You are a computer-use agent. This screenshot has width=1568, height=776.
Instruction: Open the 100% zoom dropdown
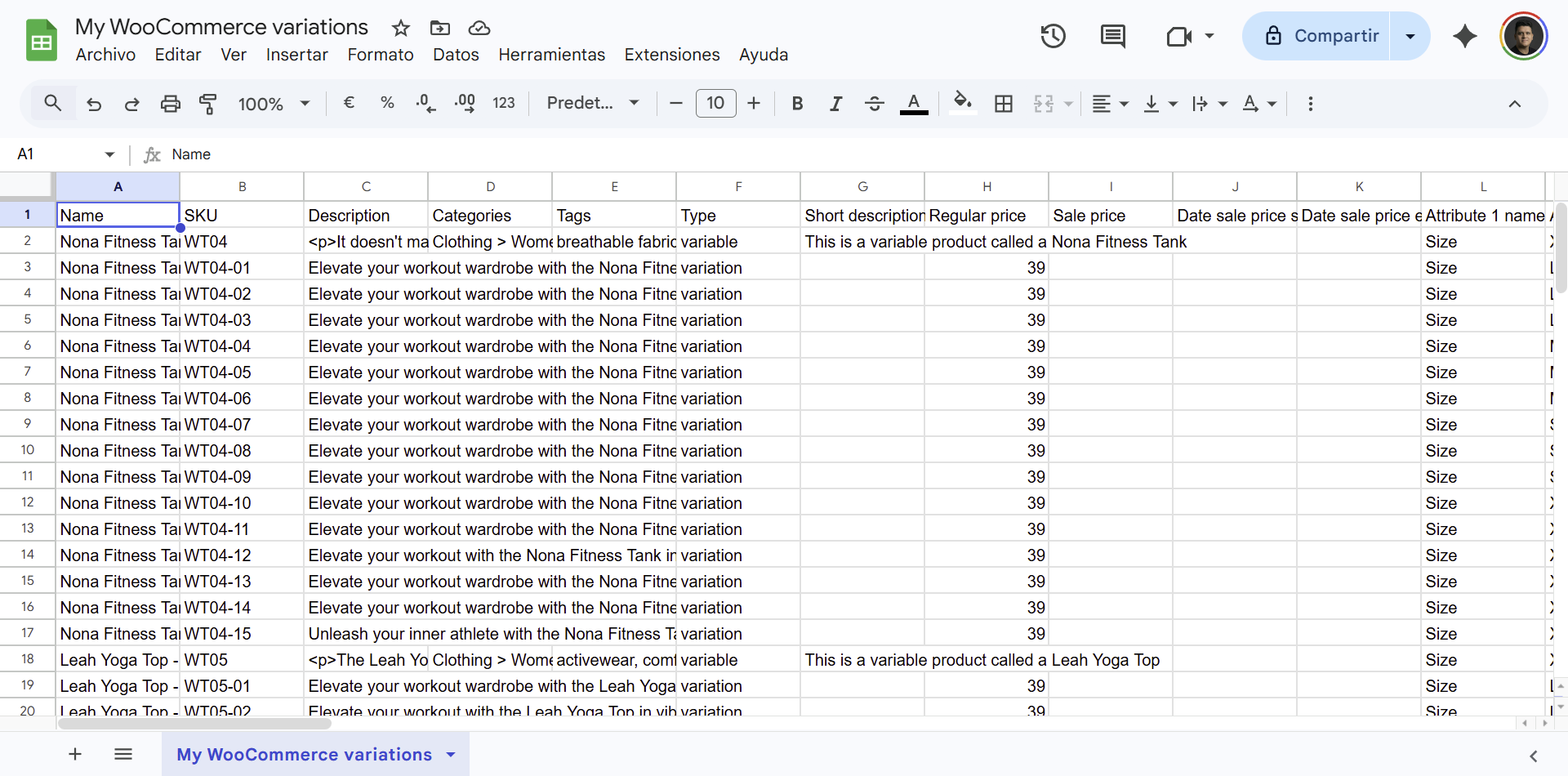[x=274, y=104]
